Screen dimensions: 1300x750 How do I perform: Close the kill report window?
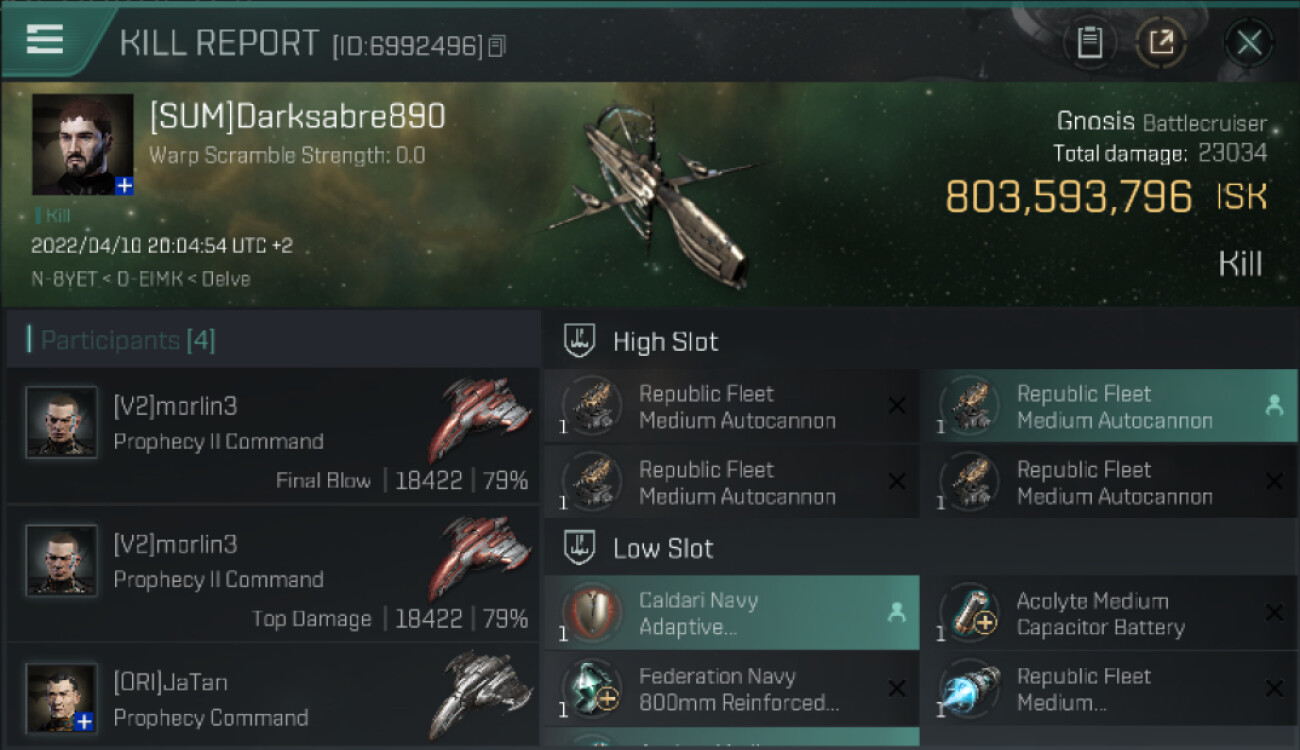(x=1248, y=43)
